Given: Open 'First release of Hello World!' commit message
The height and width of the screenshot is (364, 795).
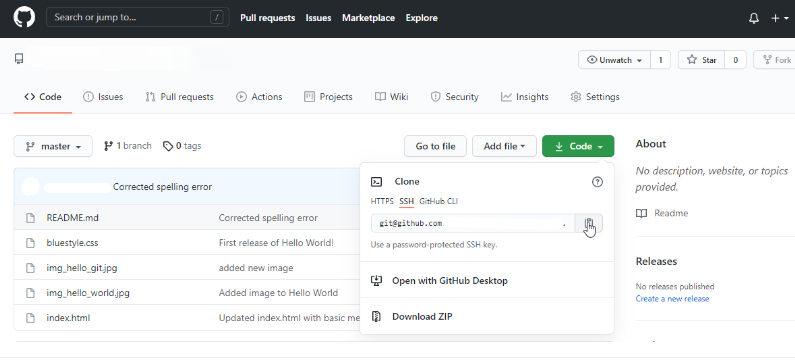Looking at the screenshot, I should point(276,243).
